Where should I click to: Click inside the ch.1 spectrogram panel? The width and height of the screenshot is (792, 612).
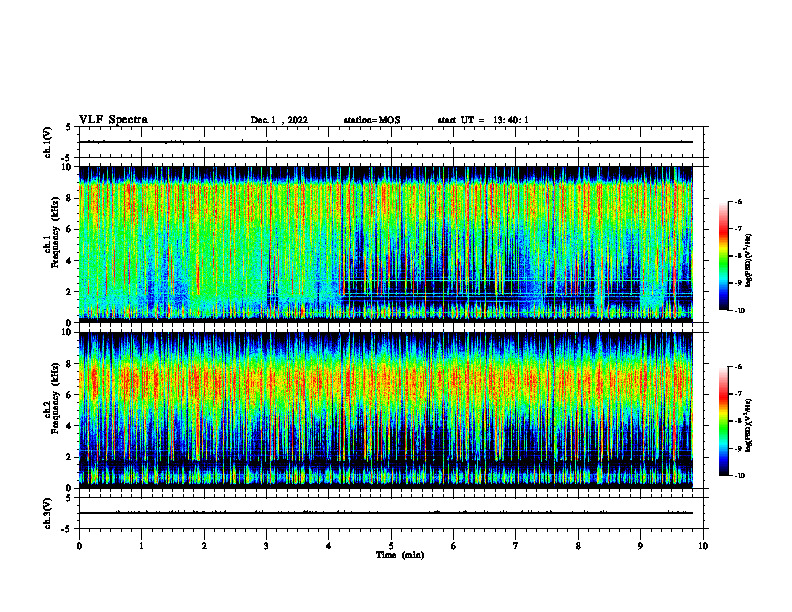pyautogui.click(x=386, y=244)
